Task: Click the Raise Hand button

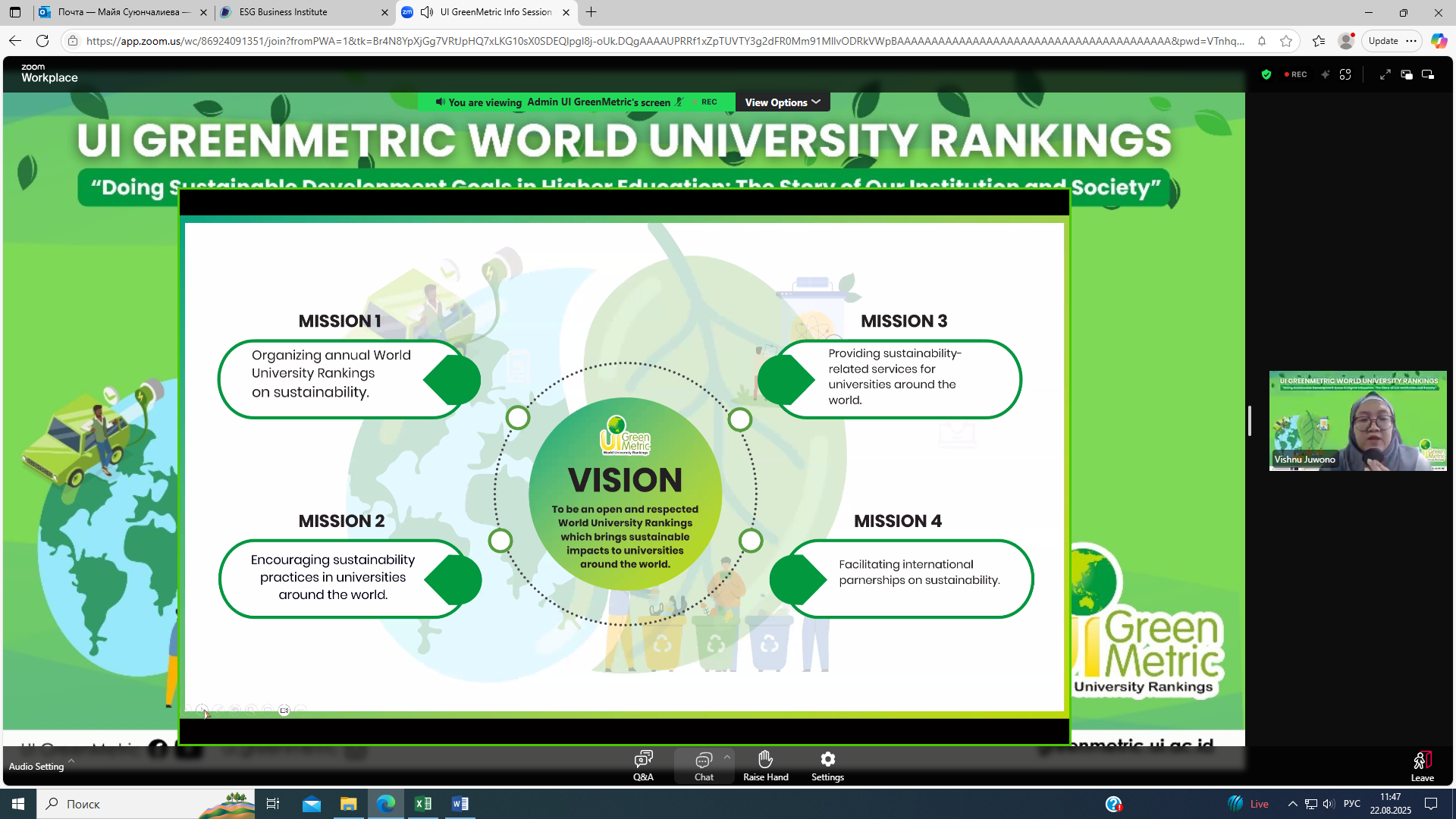Action: pyautogui.click(x=765, y=766)
